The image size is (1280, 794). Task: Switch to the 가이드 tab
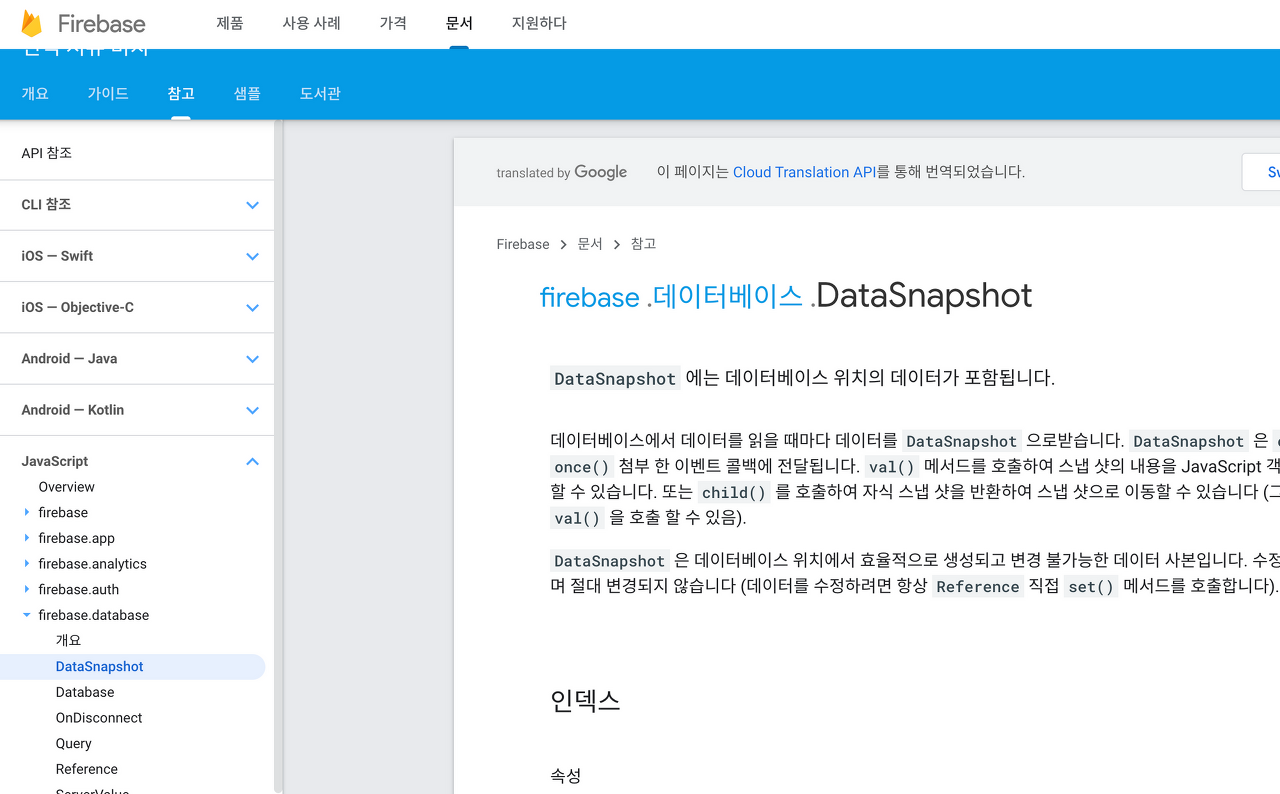(x=108, y=93)
